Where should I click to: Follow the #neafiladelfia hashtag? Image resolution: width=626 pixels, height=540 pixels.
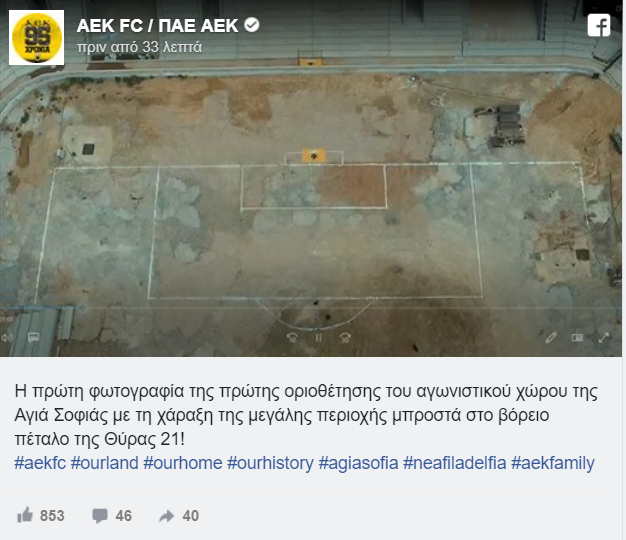click(x=455, y=463)
